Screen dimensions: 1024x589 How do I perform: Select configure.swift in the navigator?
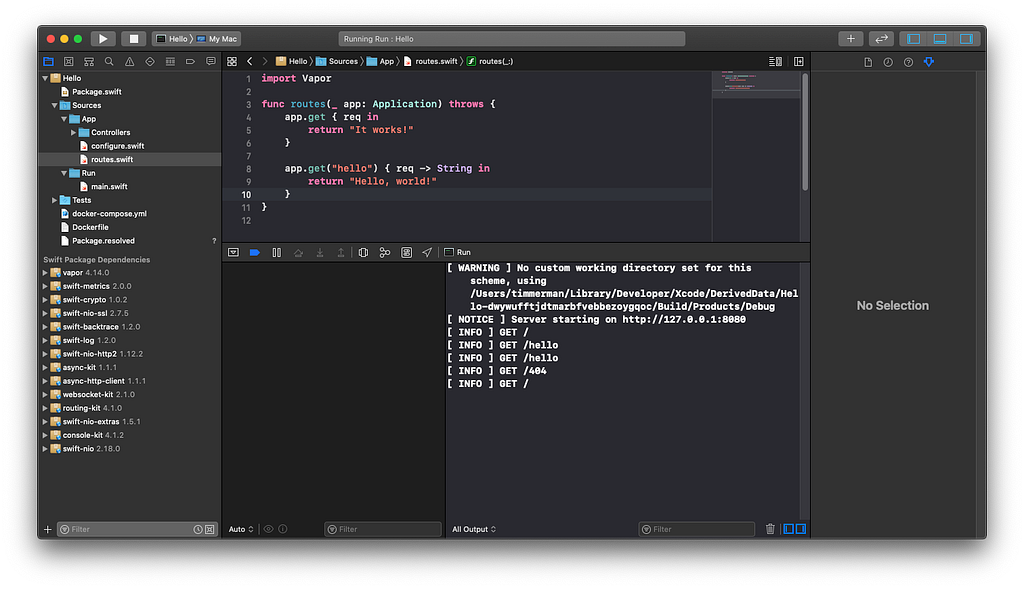point(117,146)
